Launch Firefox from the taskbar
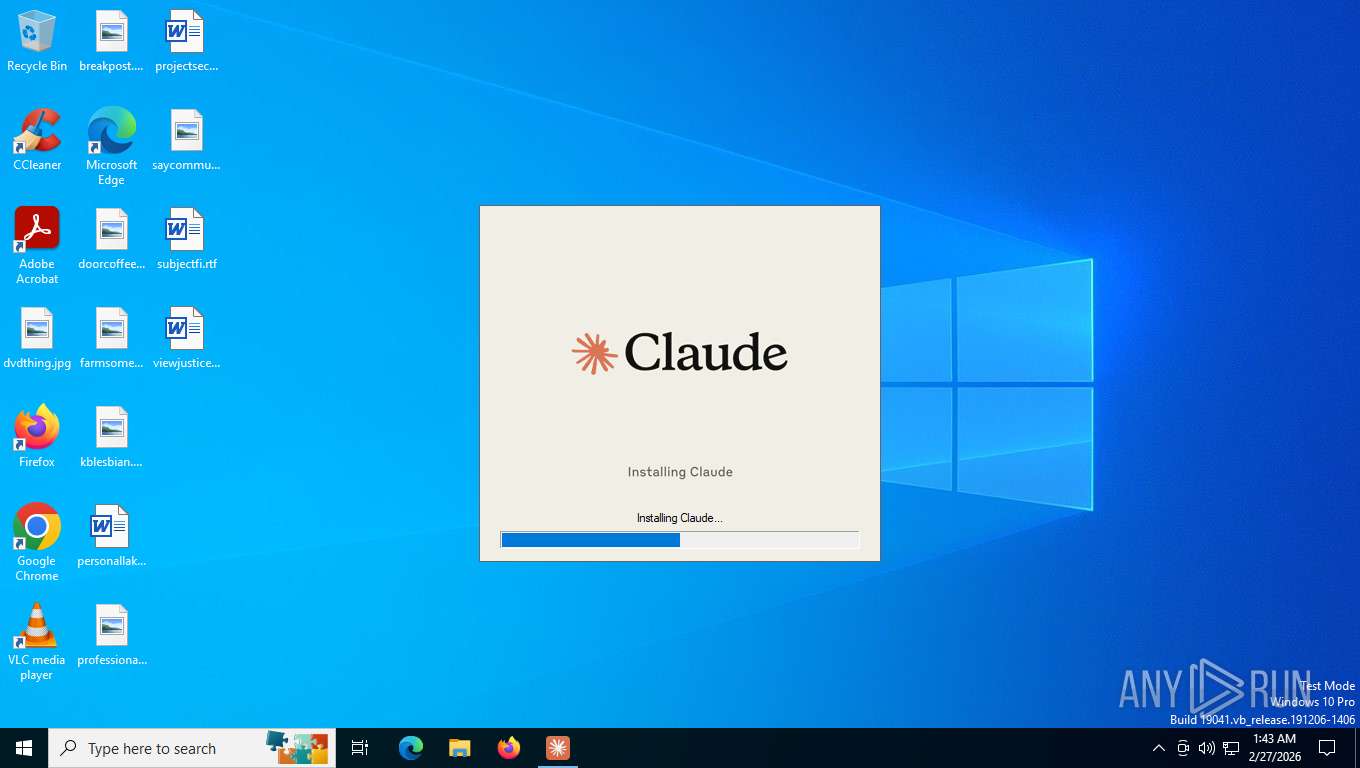Screen dimensions: 1360x768 coord(508,748)
